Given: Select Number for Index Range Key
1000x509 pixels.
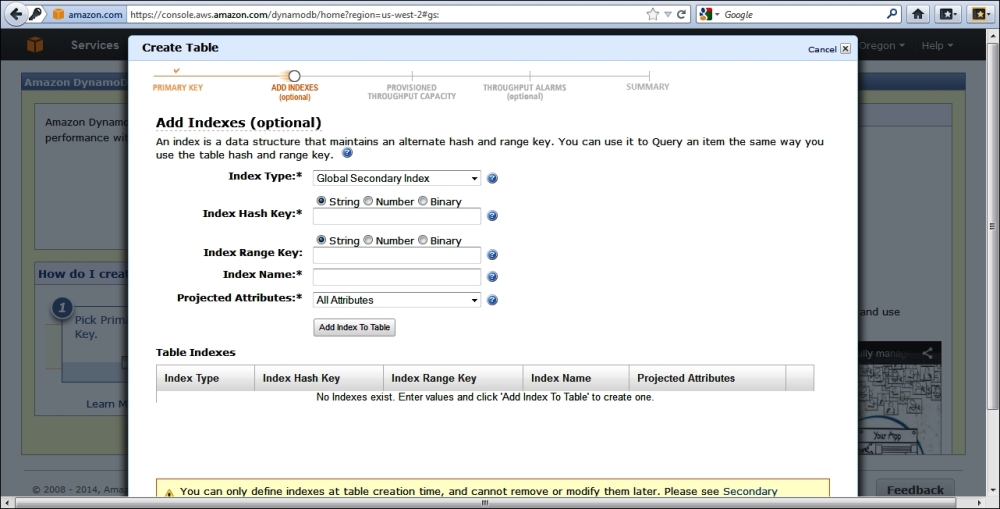Looking at the screenshot, I should 368,240.
